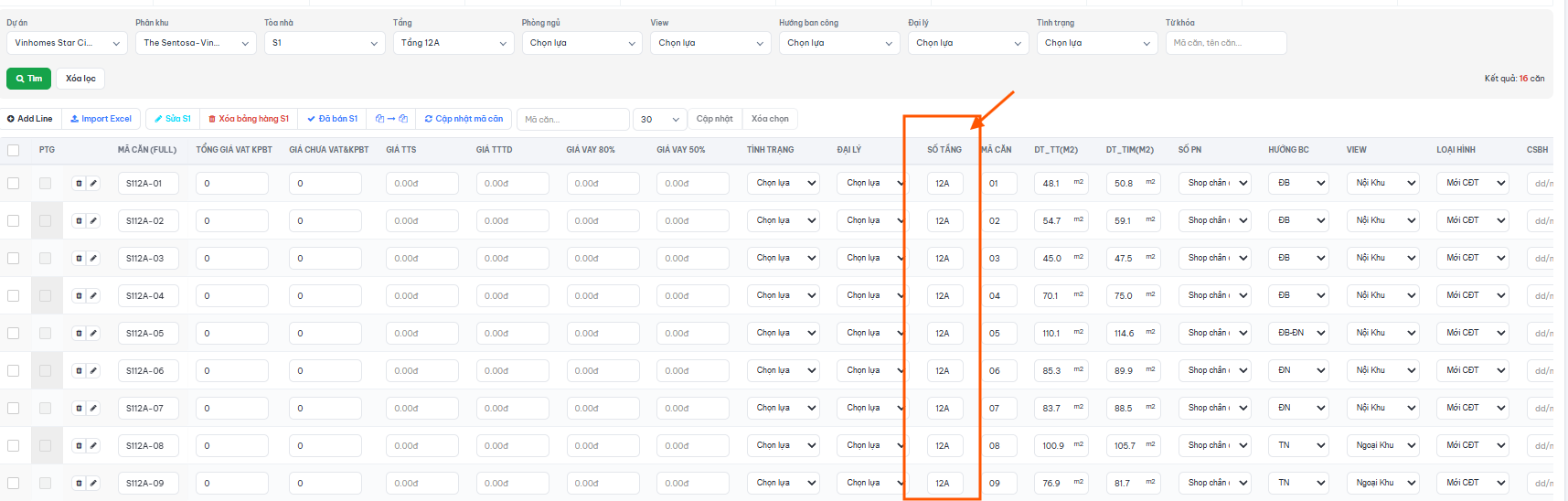Image resolution: width=1568 pixels, height=501 pixels.
Task: Edit row S112A-09 with pencil icon
Action: point(93,484)
